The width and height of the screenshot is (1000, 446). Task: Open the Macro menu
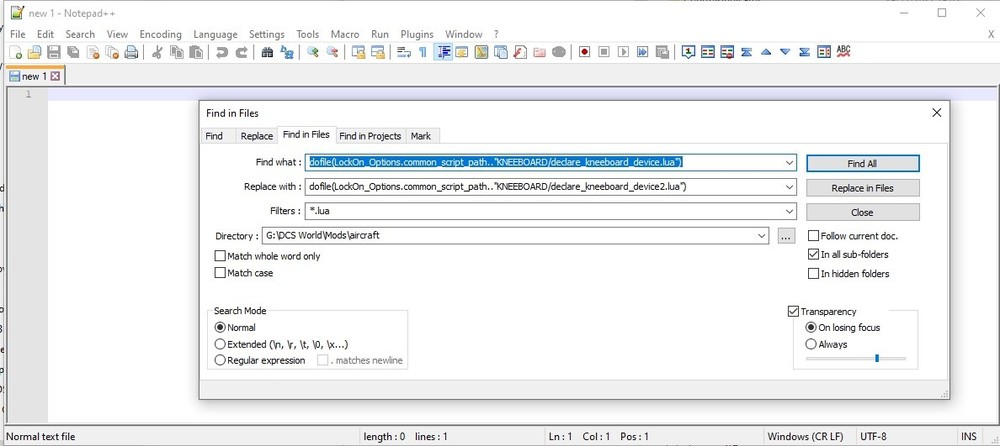click(345, 34)
